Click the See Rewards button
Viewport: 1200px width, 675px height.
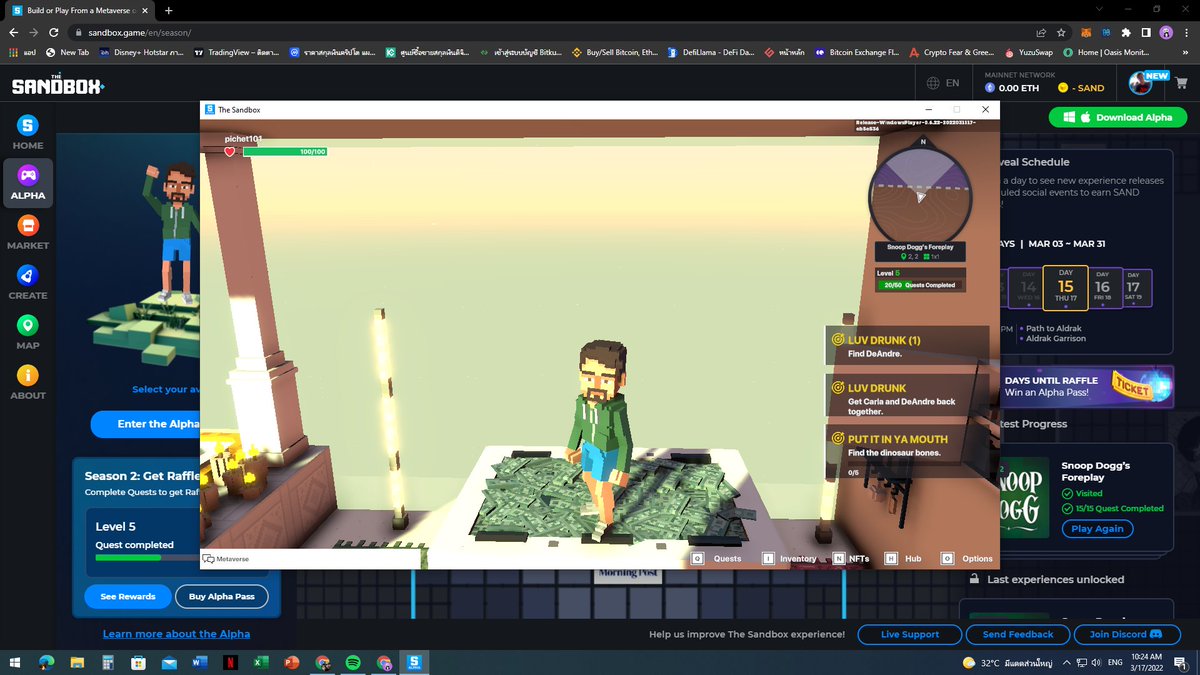(128, 596)
